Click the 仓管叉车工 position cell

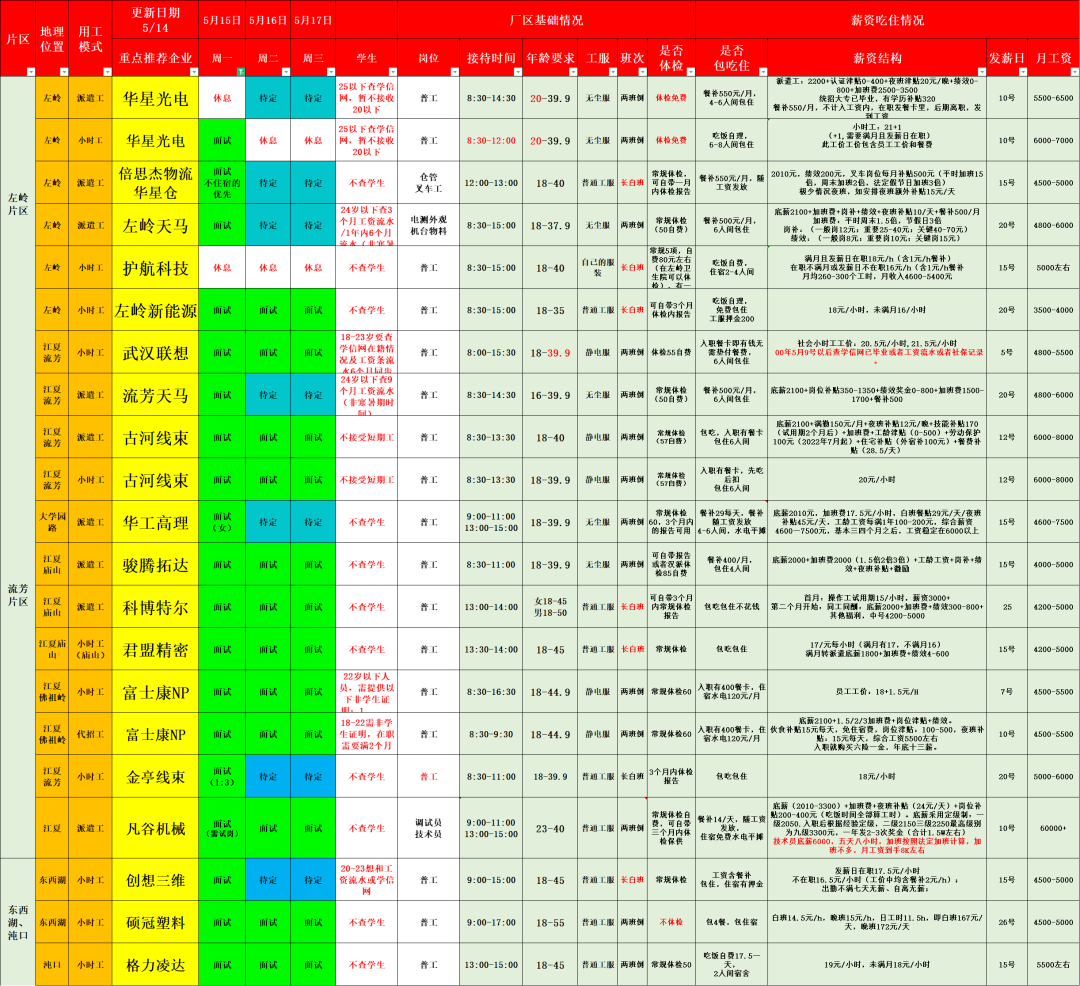click(428, 182)
